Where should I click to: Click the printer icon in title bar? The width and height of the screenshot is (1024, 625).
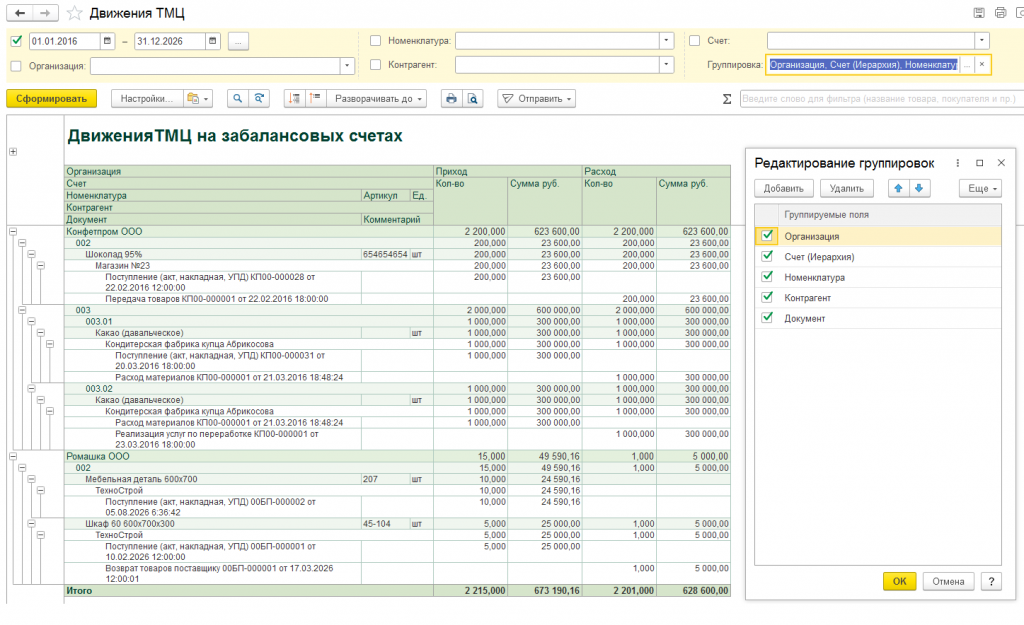[1000, 12]
